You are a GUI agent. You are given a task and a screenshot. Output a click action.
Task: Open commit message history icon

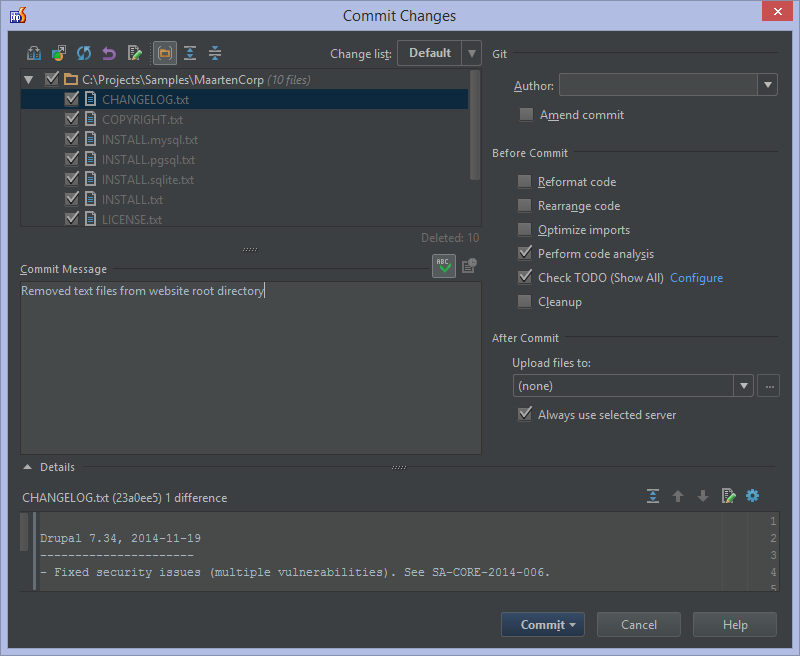(469, 265)
